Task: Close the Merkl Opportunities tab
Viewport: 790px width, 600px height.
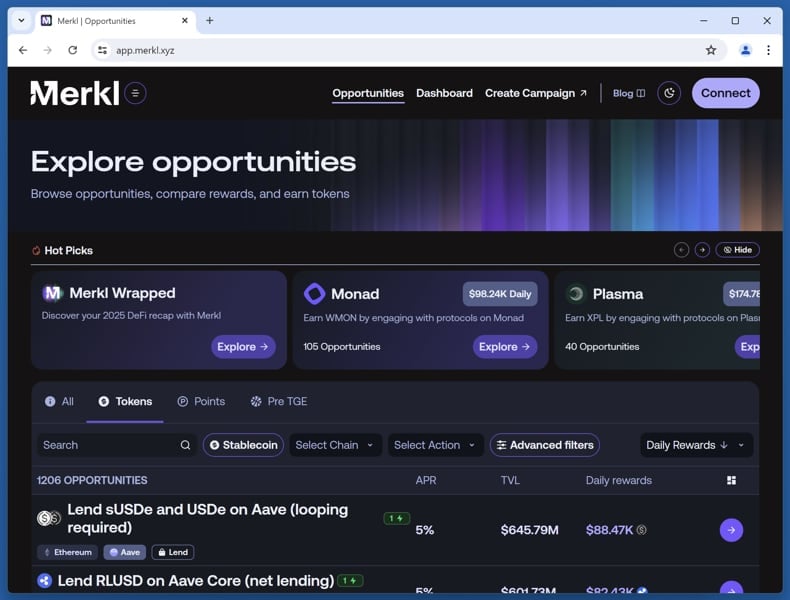Action: pos(184,21)
